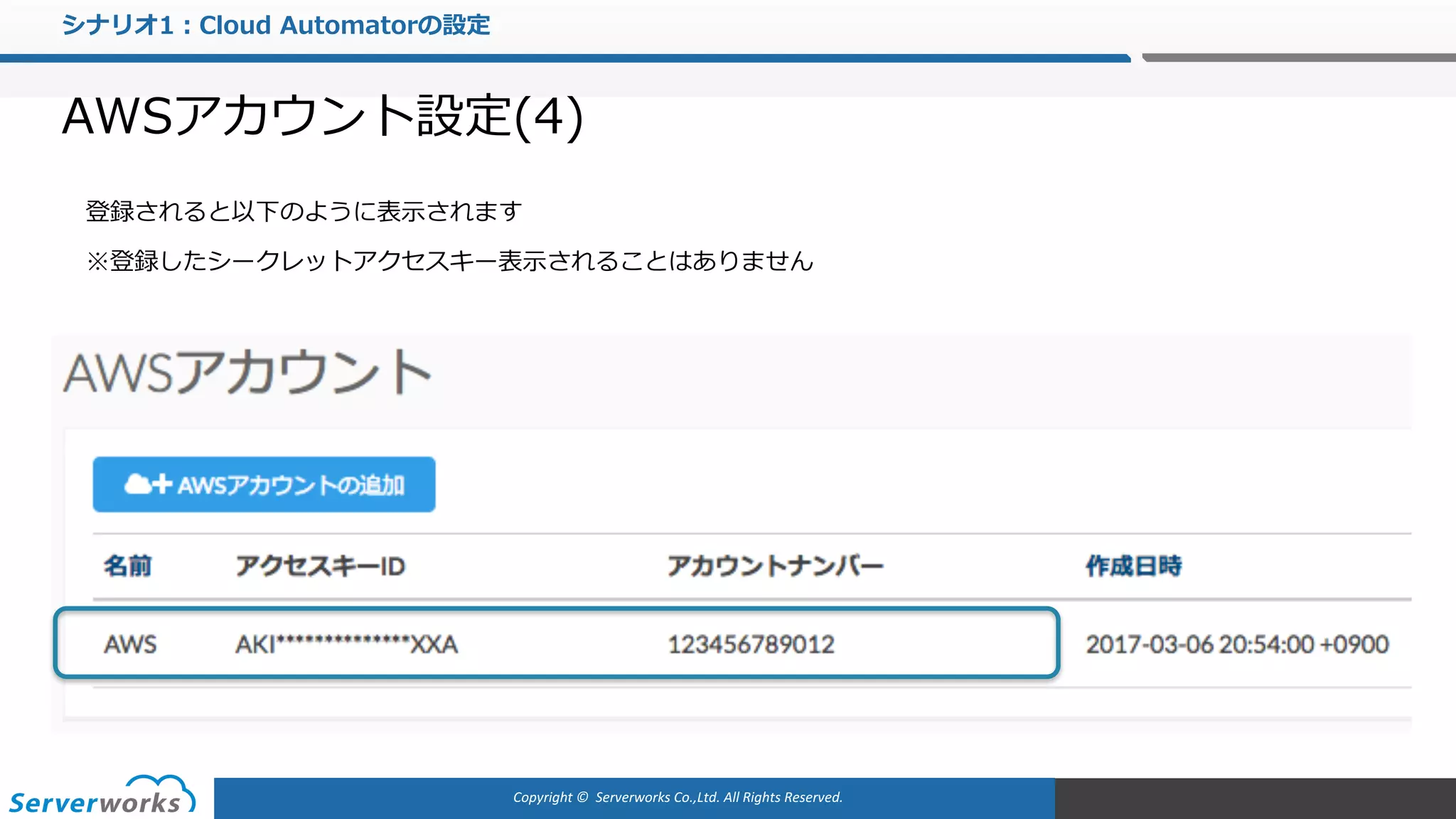The width and height of the screenshot is (1456, 819).
Task: Click the Serverworks logo
Action: click(102, 796)
